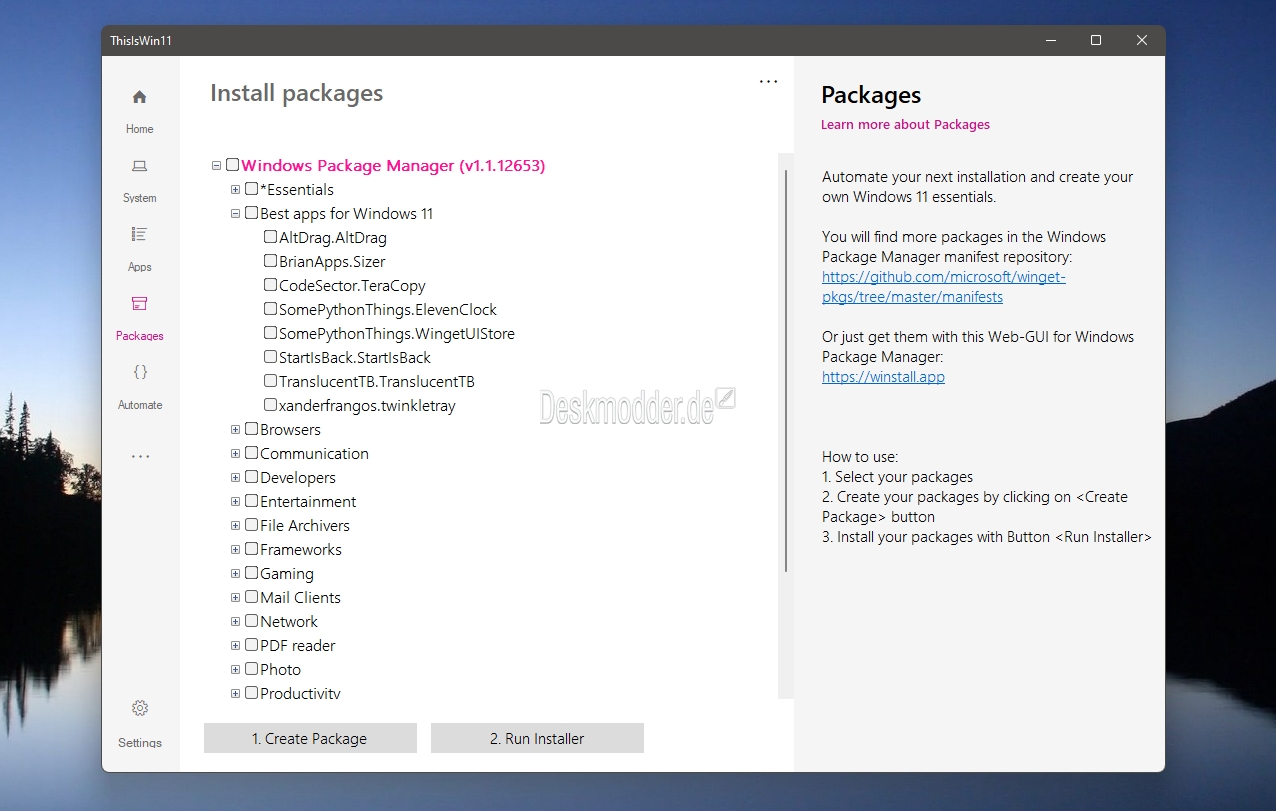This screenshot has height=811, width=1276.
Task: Tick the xanderfrangos.twinkletray checkbox
Action: click(271, 405)
